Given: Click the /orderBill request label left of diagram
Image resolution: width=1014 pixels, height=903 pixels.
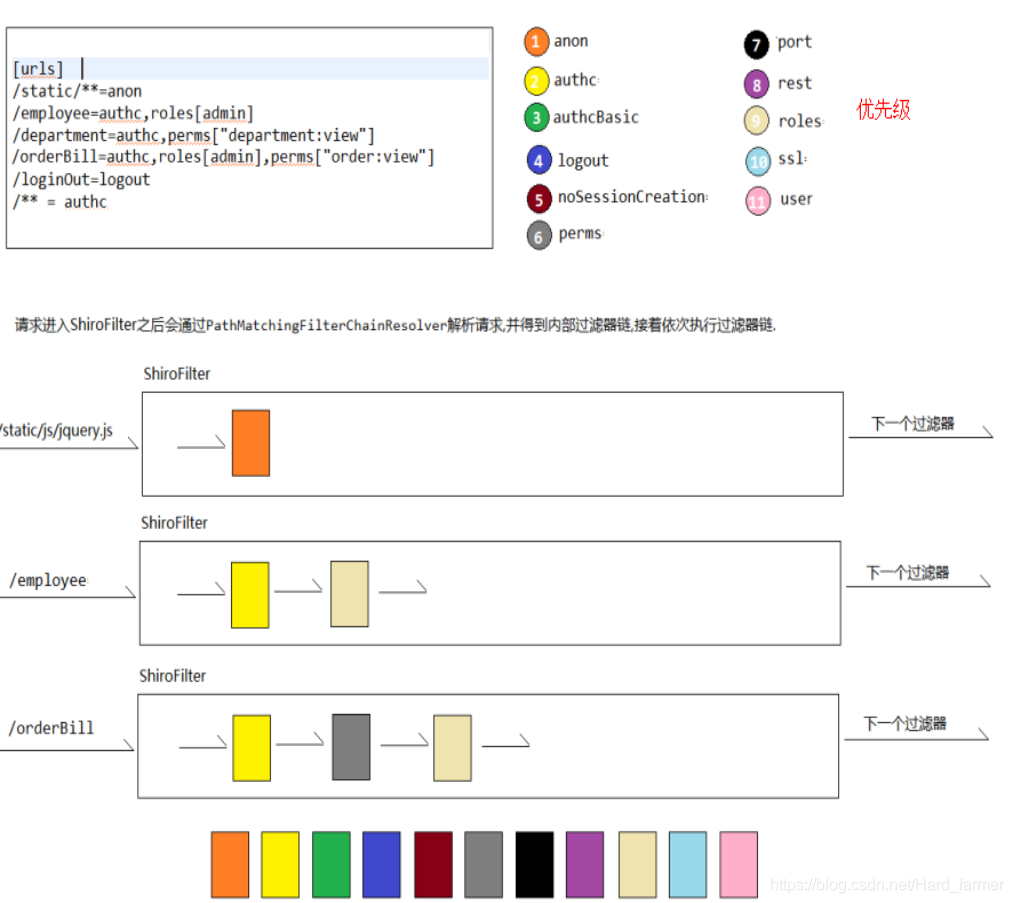Looking at the screenshot, I should pyautogui.click(x=51, y=728).
